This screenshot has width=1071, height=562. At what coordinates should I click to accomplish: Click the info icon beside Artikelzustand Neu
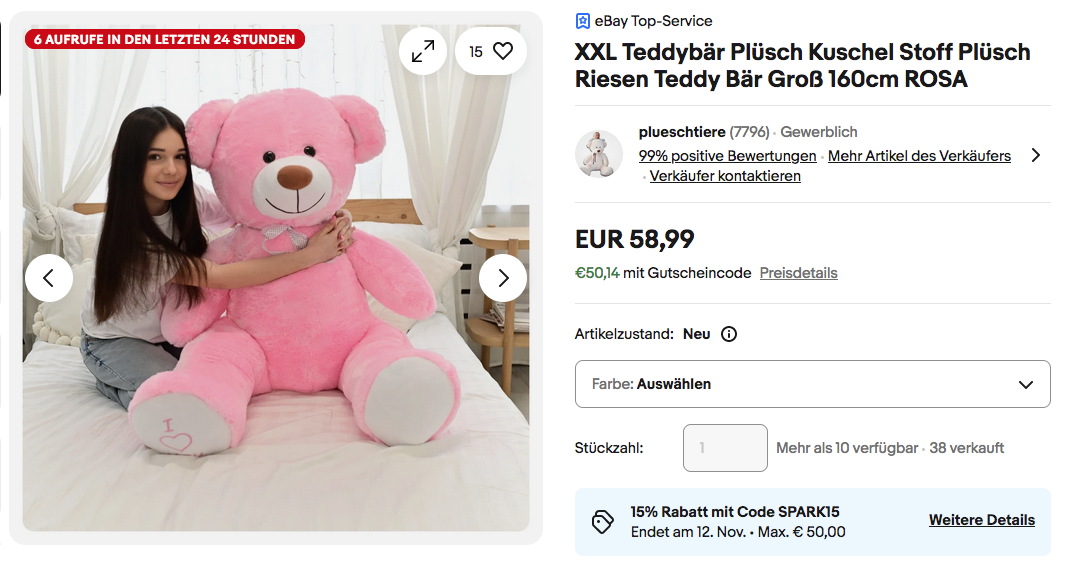[729, 334]
